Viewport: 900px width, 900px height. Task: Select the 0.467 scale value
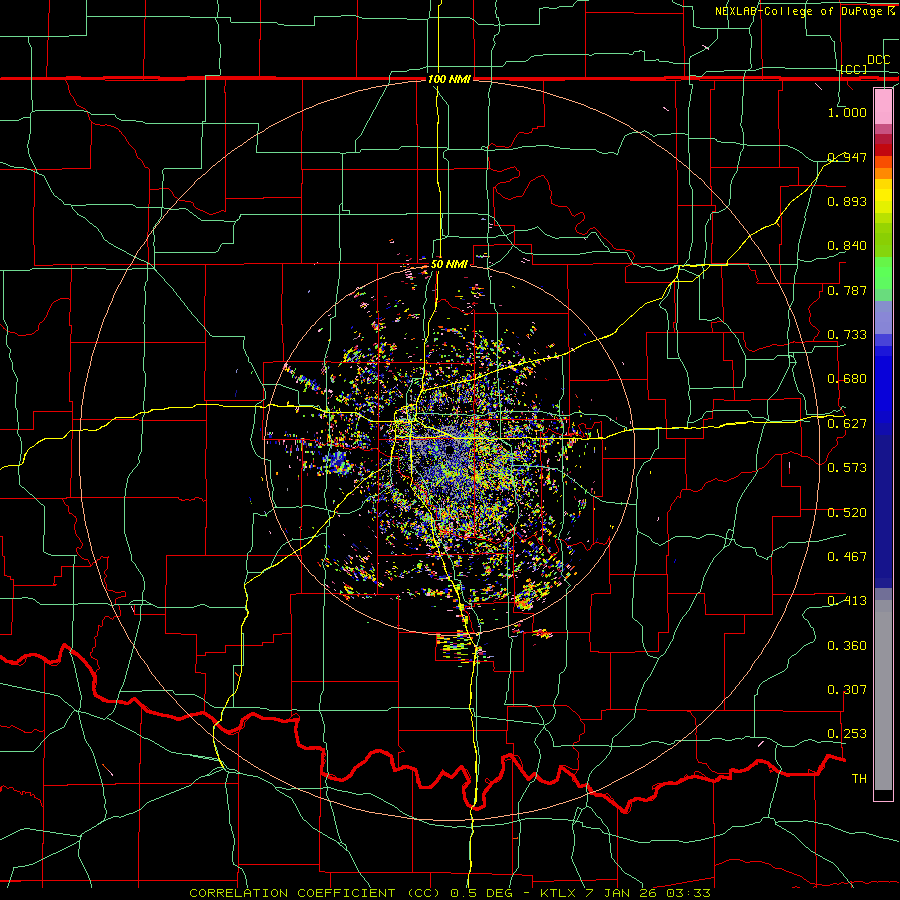click(847, 557)
